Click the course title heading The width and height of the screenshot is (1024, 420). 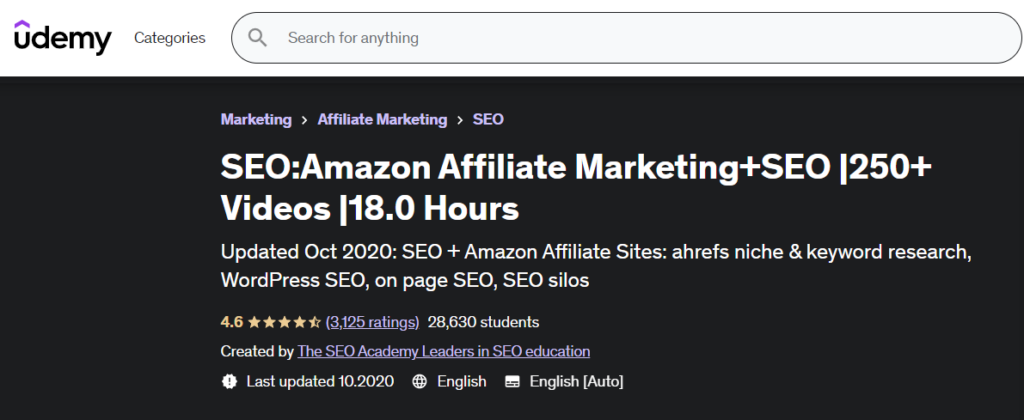[x=576, y=188]
